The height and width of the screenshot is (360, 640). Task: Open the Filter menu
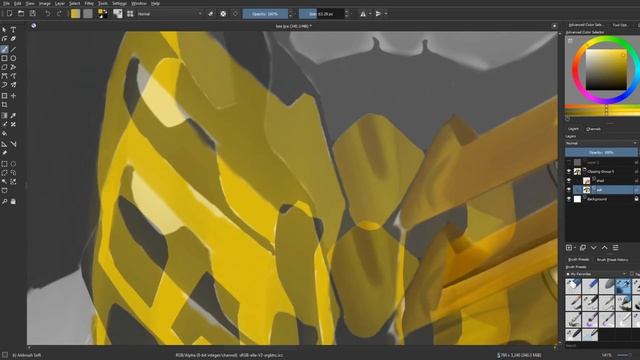tap(89, 3)
